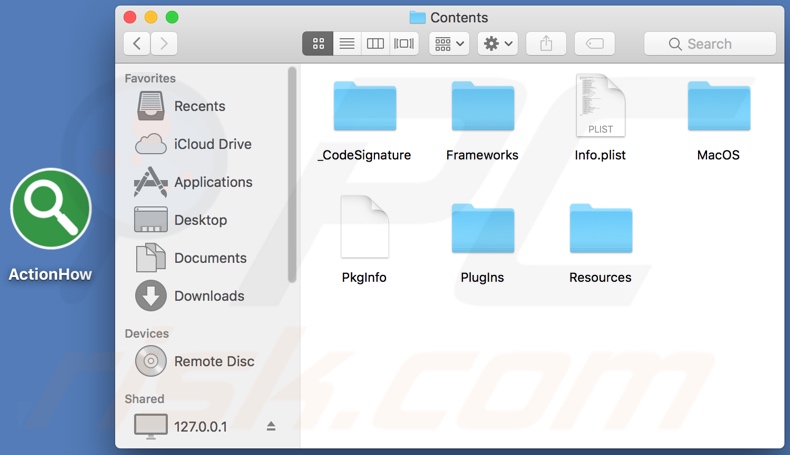Switch to list view
Viewport: 790px width, 455px height.
[x=347, y=44]
